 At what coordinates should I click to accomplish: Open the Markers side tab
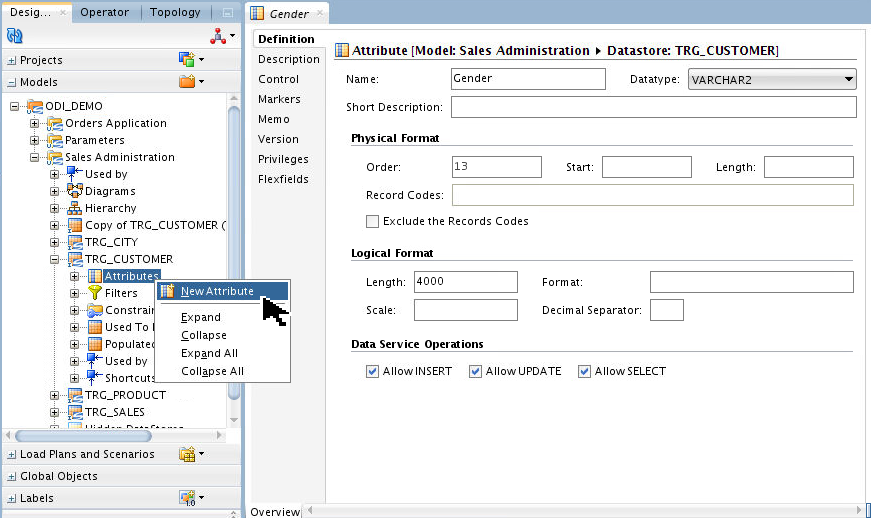click(279, 99)
